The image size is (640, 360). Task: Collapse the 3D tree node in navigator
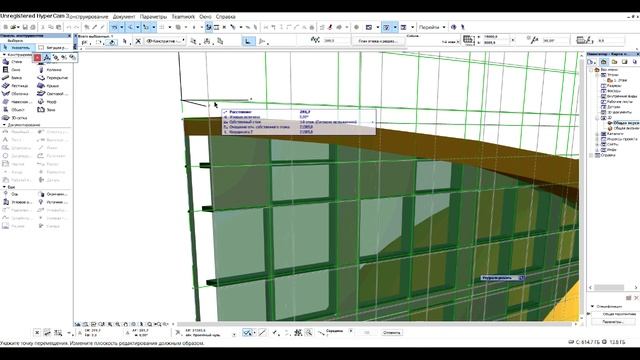pos(597,118)
